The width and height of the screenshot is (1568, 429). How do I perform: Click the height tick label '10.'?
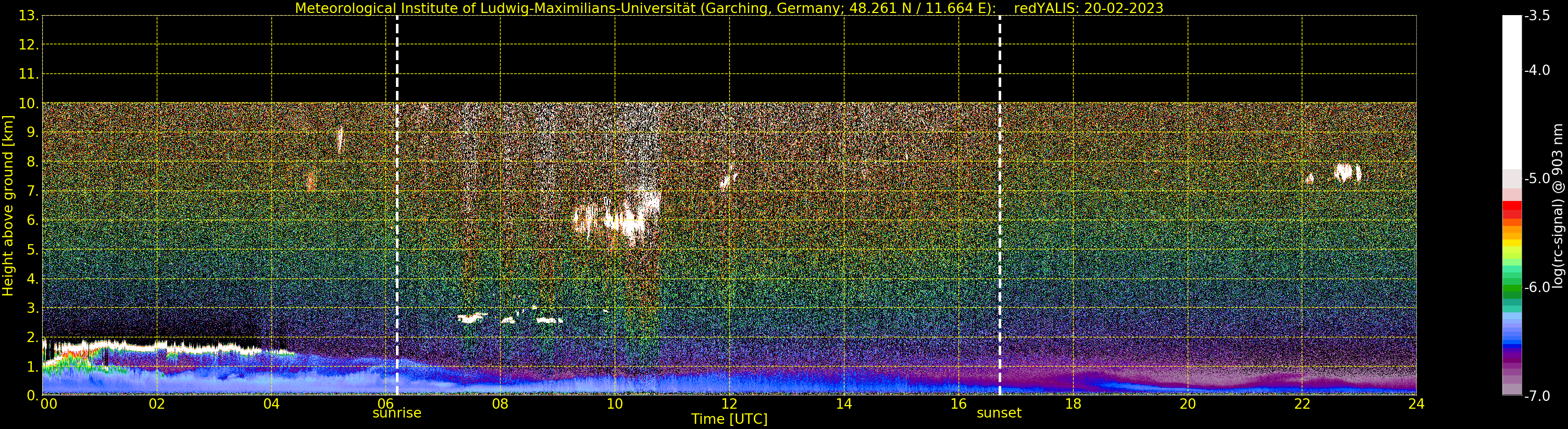[29, 104]
